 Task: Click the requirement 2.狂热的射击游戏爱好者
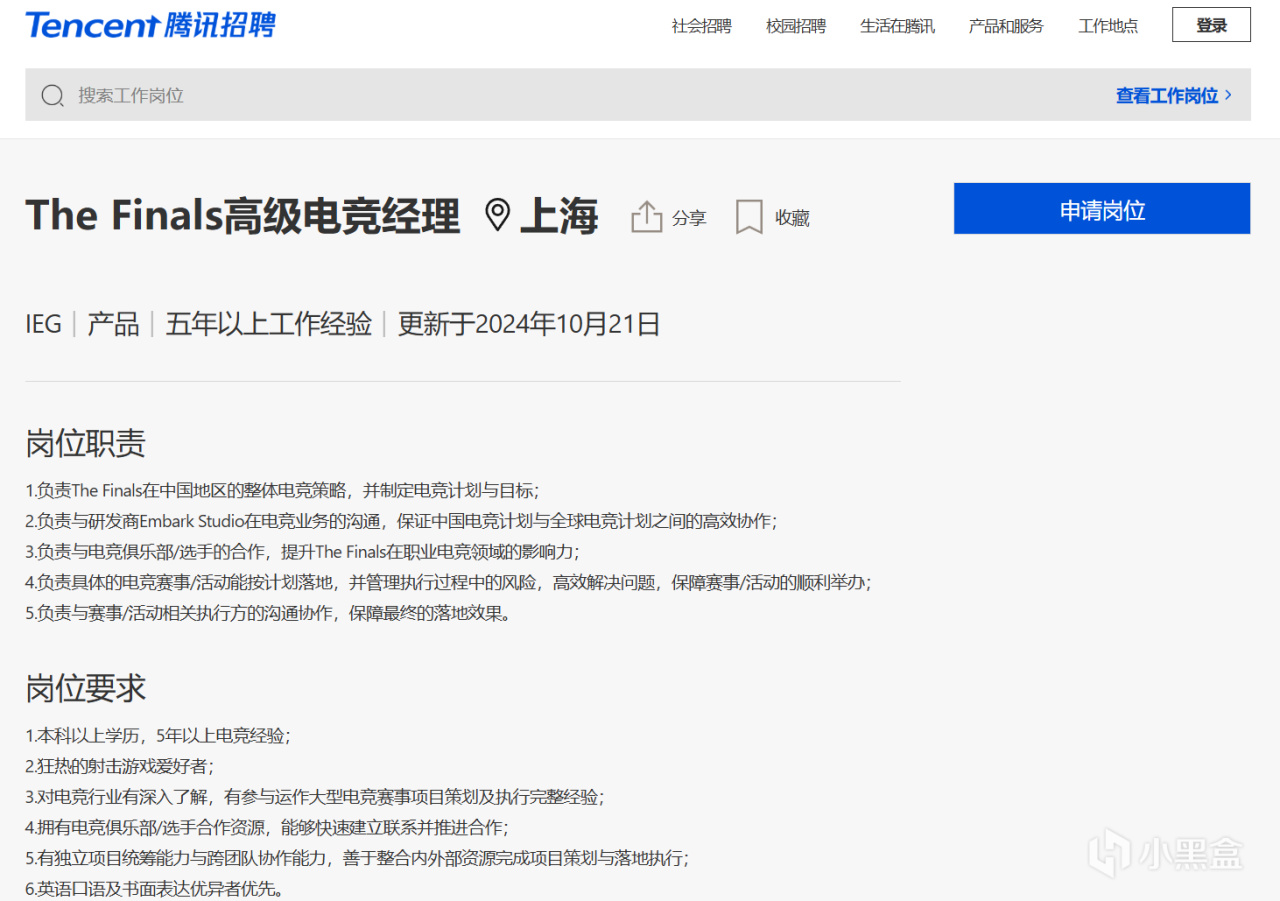119,766
